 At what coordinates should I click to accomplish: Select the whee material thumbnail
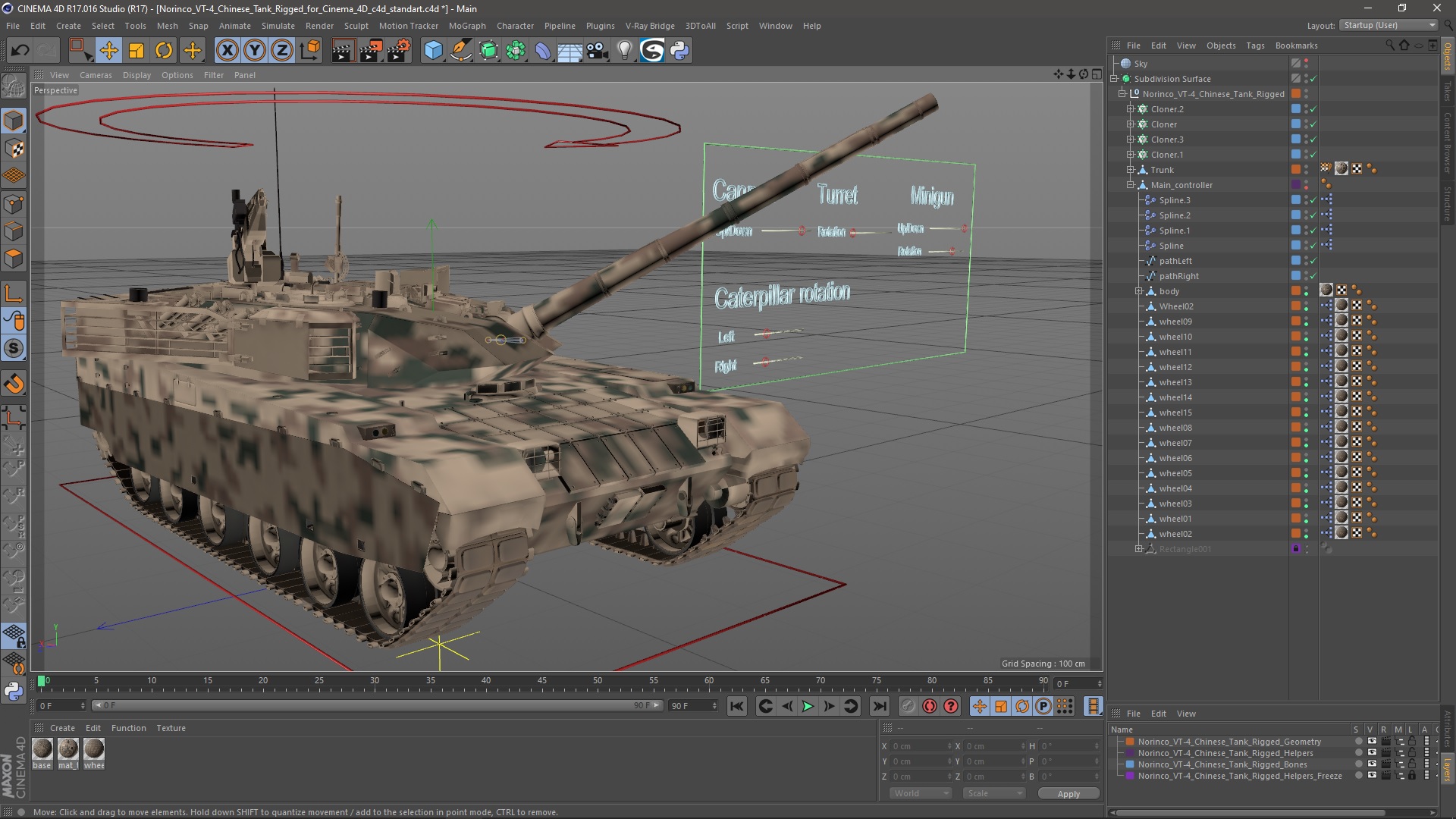pos(94,750)
